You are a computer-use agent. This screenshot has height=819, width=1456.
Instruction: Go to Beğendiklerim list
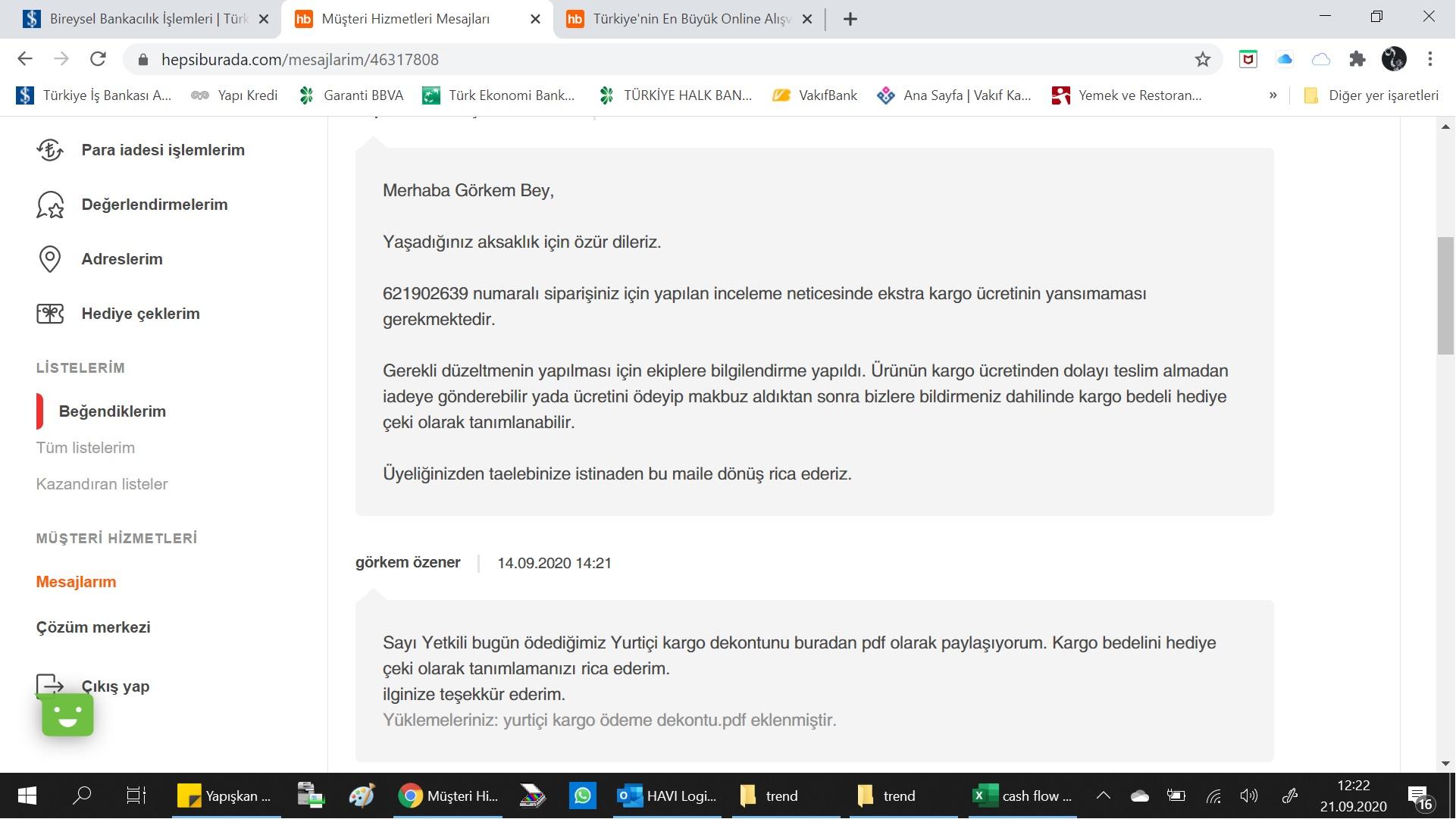tap(112, 411)
